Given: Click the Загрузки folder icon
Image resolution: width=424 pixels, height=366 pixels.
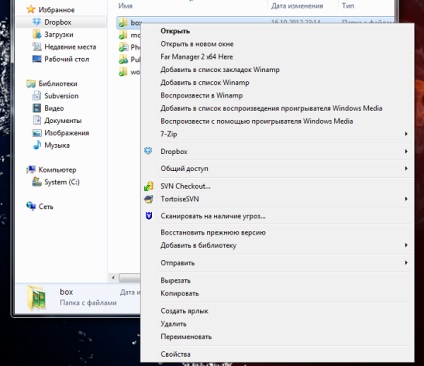Looking at the screenshot, I should click(x=36, y=34).
